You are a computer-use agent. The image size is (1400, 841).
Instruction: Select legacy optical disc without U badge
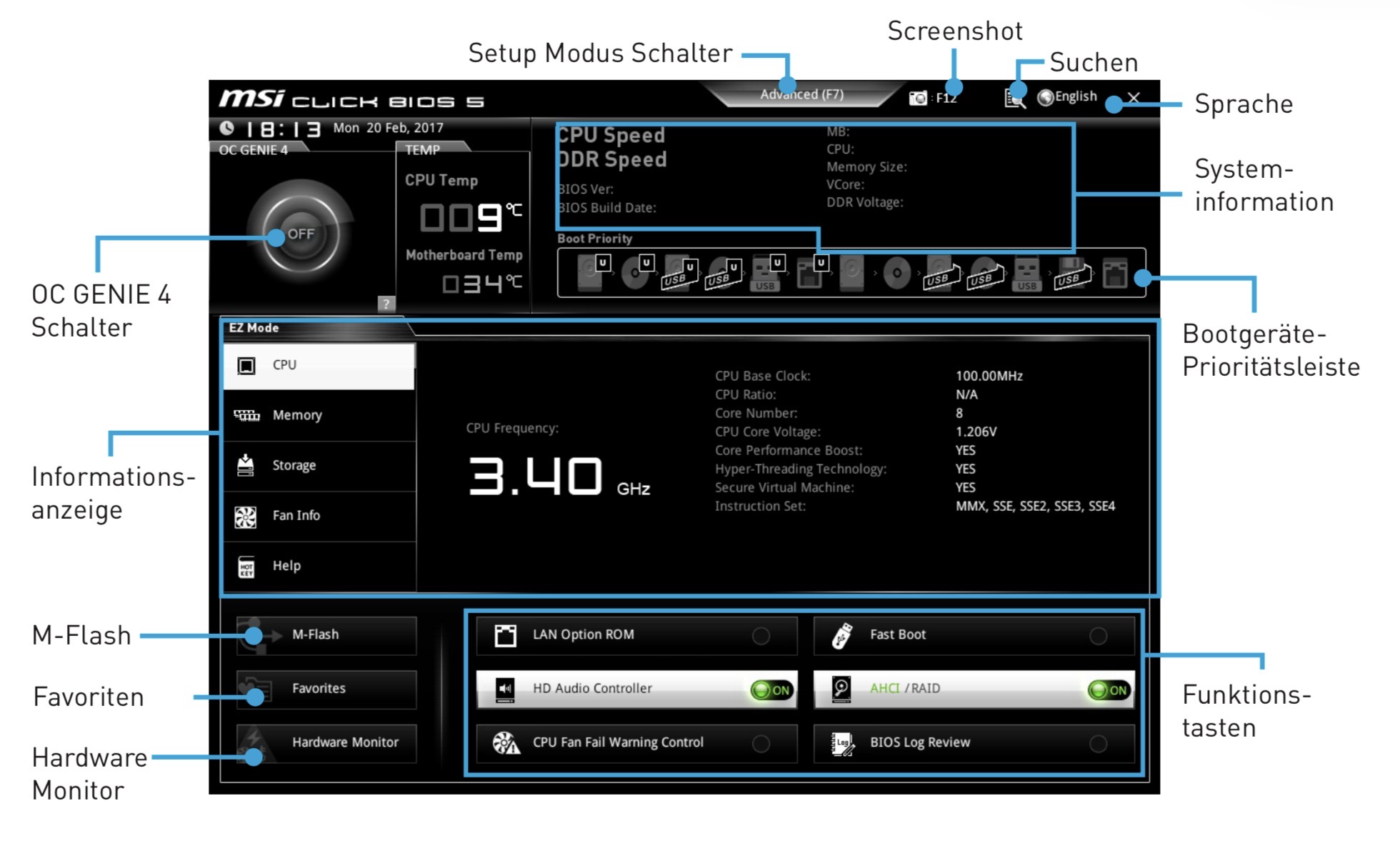tap(896, 272)
